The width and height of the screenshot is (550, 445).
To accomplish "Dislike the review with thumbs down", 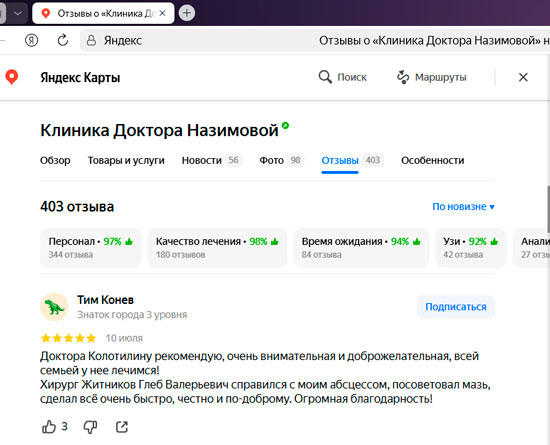I will (90, 427).
